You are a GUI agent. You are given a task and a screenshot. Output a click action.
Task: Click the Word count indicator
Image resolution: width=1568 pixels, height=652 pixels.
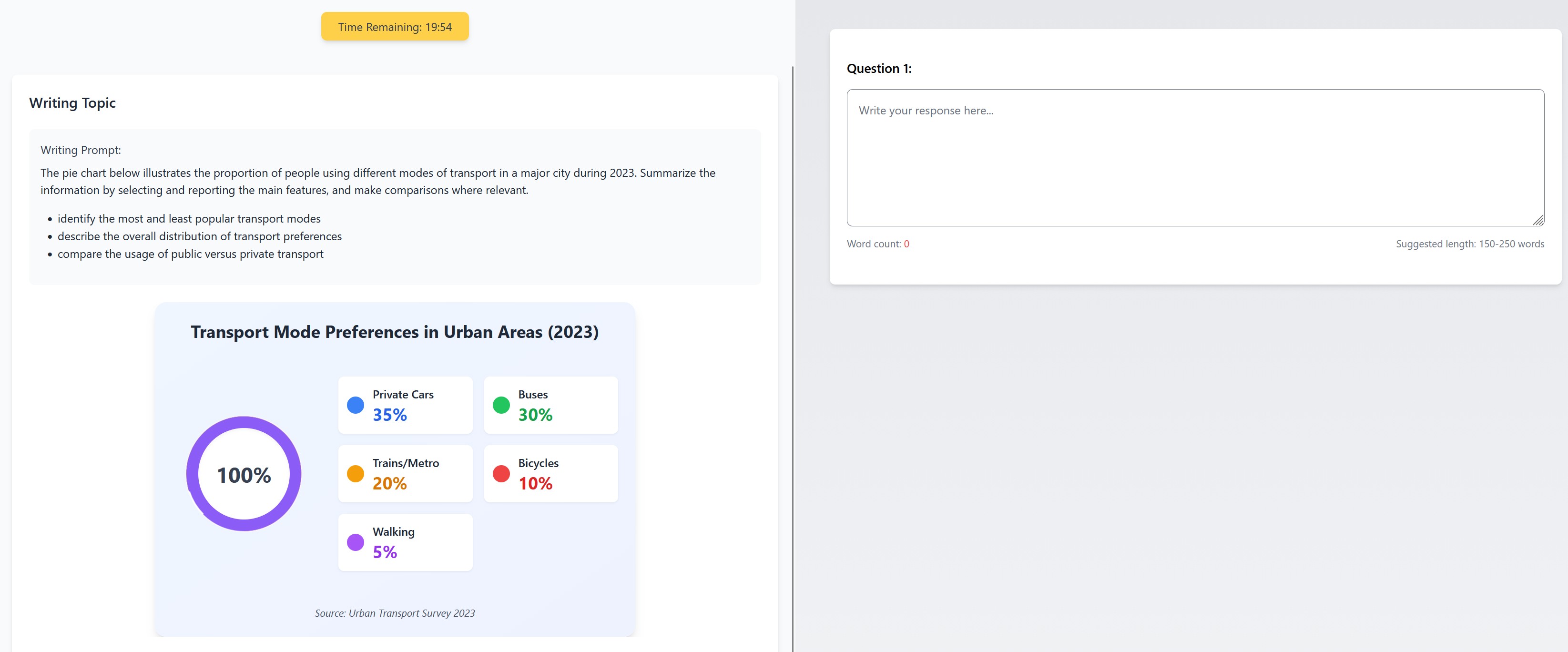877,244
